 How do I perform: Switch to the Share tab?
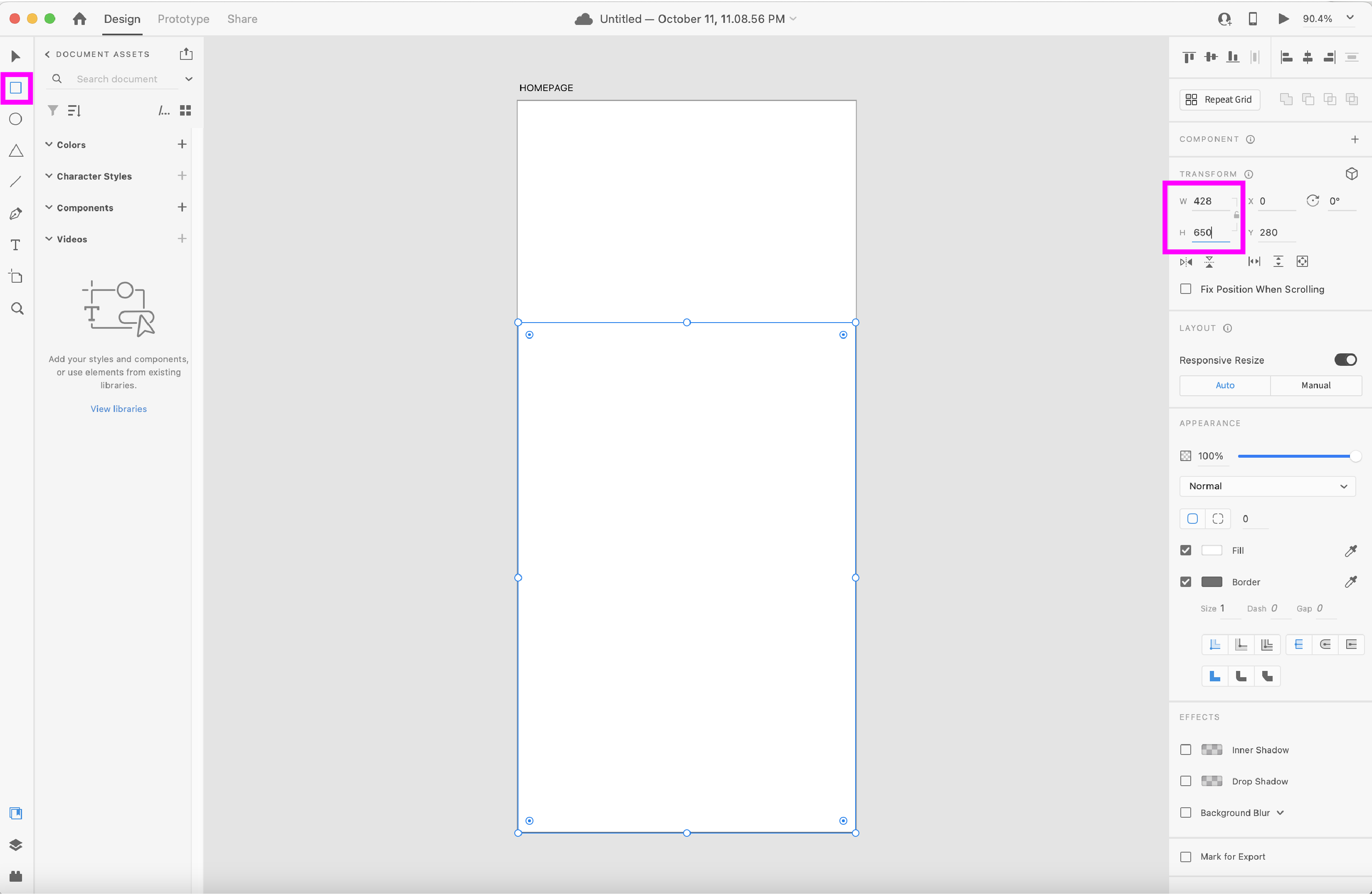242,19
